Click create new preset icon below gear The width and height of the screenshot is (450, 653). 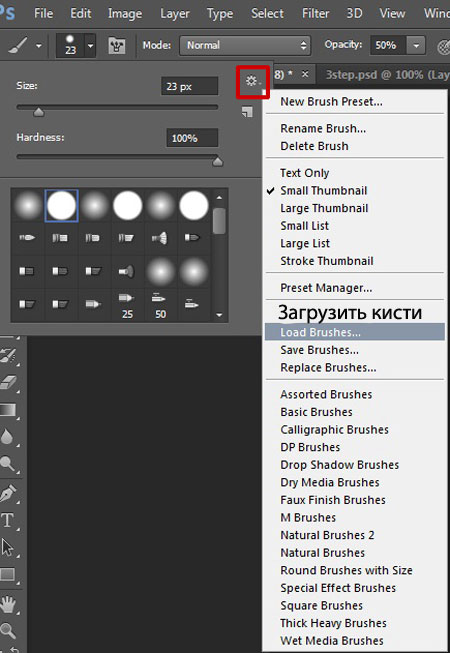(247, 112)
